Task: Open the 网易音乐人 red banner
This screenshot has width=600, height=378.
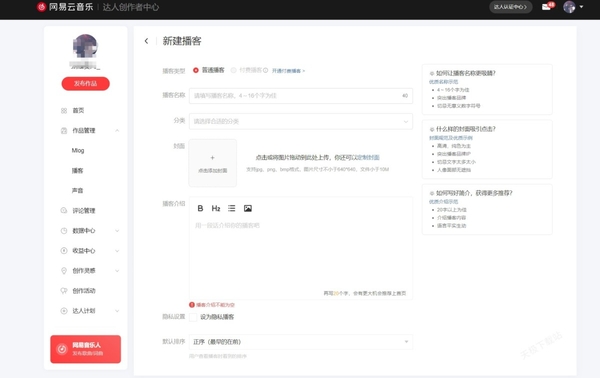Action: (85, 349)
